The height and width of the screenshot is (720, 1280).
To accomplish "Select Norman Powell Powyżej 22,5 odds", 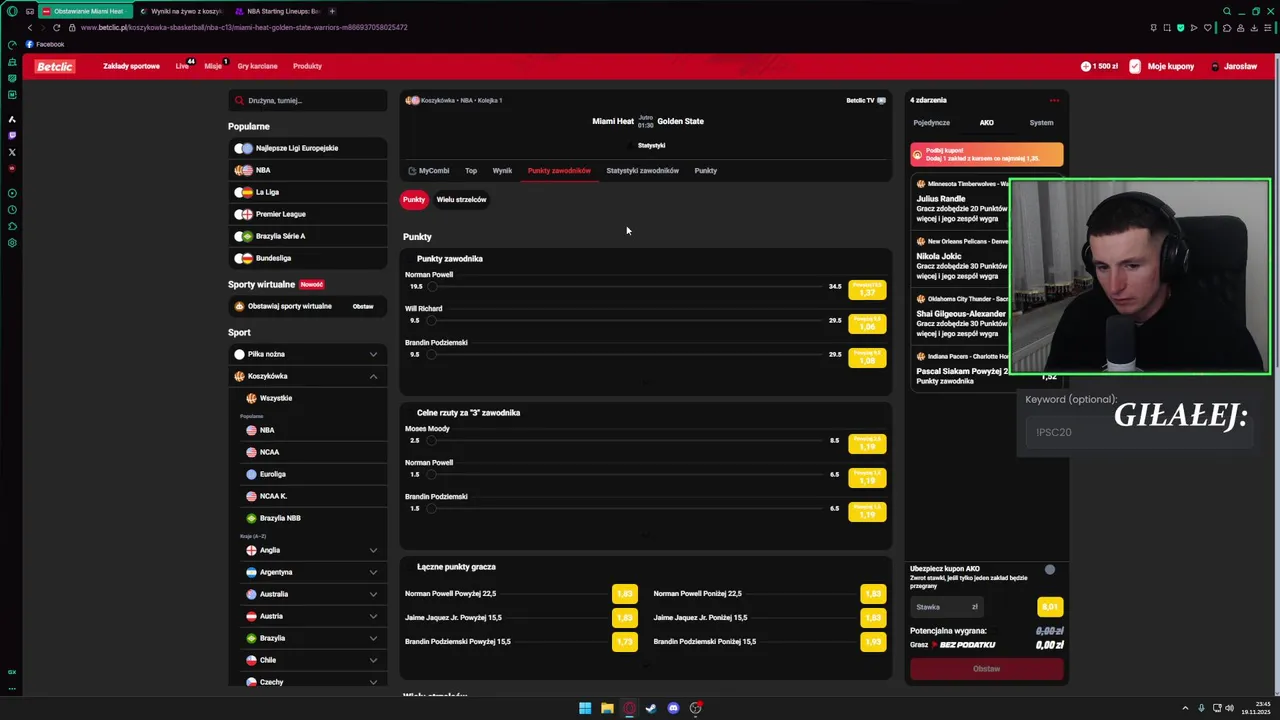I will click(x=625, y=594).
